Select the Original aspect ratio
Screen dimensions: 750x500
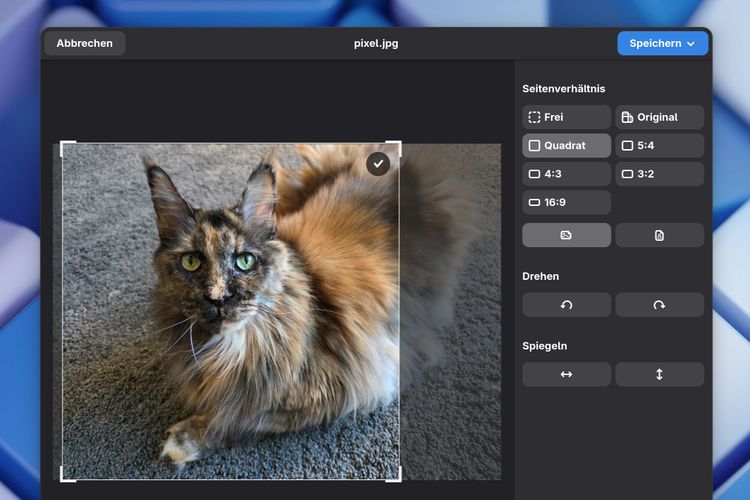(659, 117)
